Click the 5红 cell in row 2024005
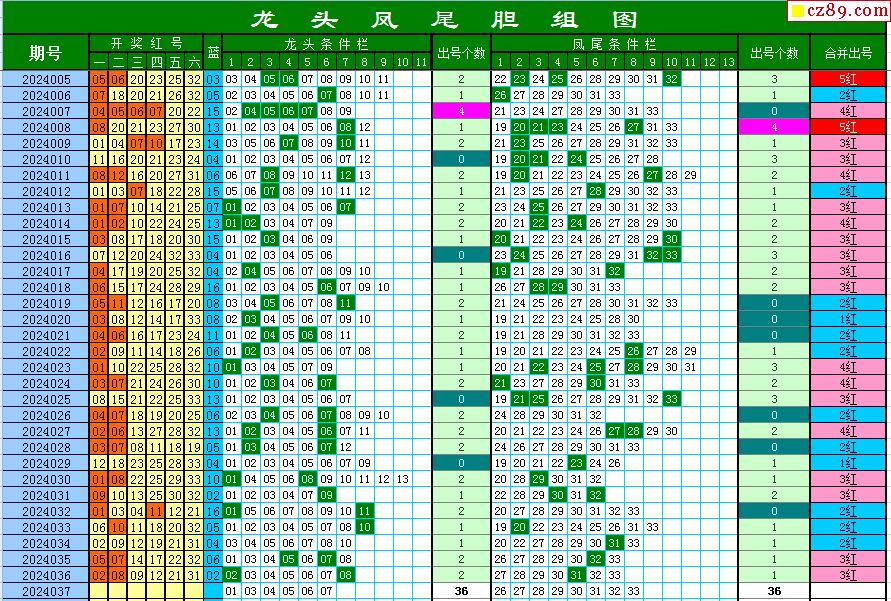Screen dimensions: 891x601 (x=848, y=80)
